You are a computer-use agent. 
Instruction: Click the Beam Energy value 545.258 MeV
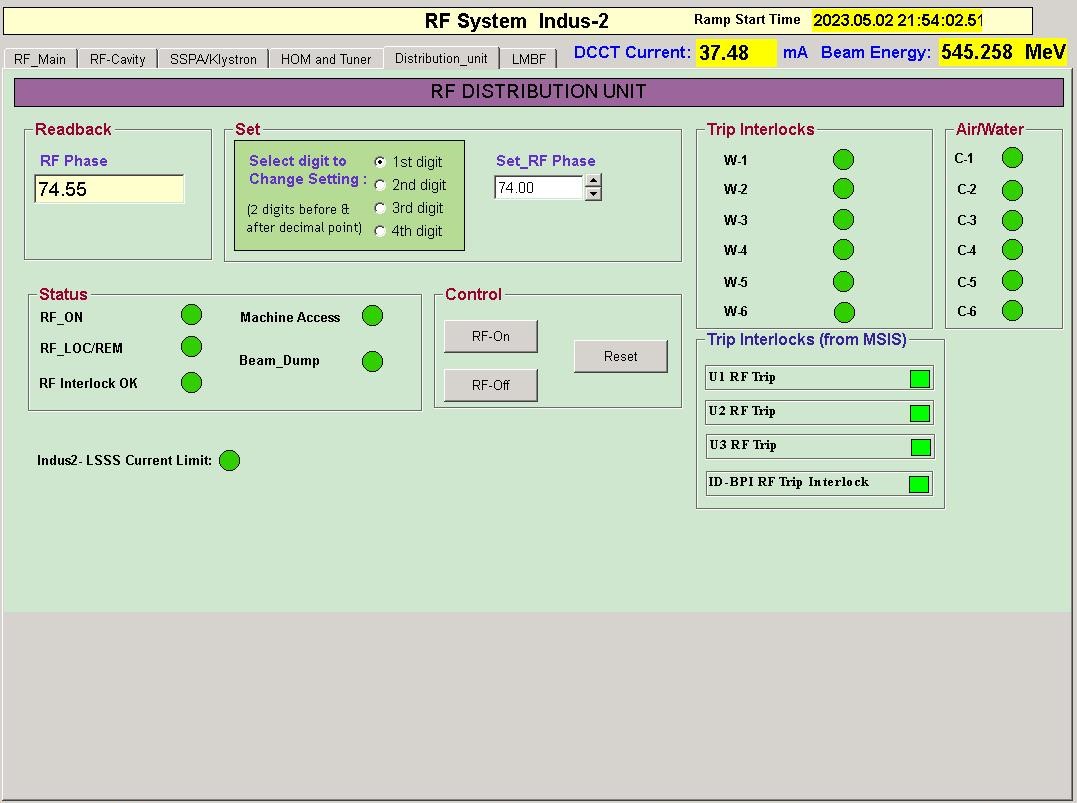click(x=1003, y=52)
